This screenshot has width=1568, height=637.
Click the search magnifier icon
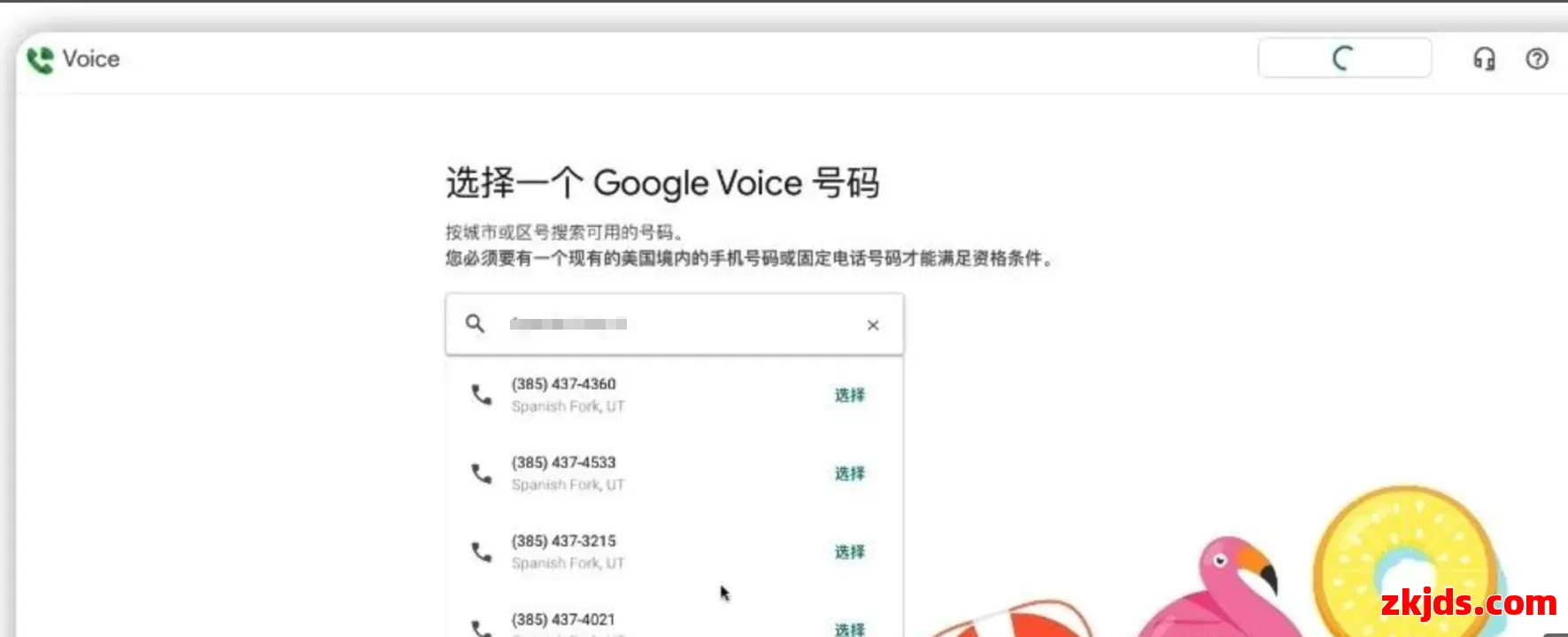pyautogui.click(x=475, y=324)
